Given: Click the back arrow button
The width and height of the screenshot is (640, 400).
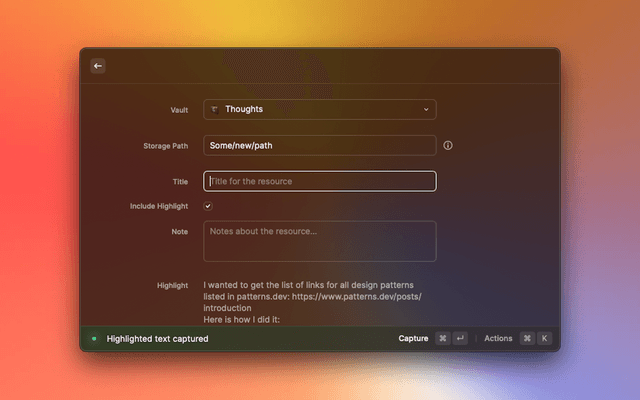Looking at the screenshot, I should 98,66.
